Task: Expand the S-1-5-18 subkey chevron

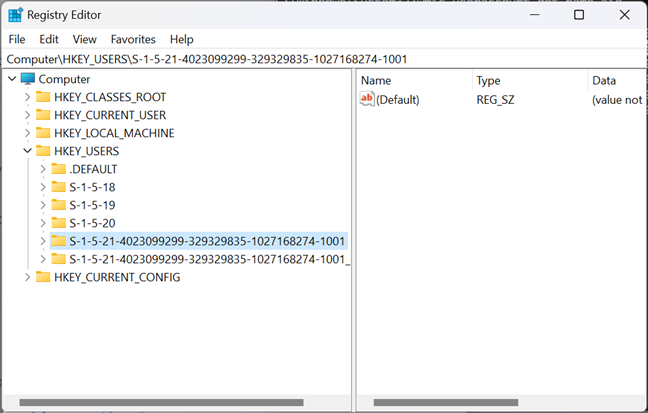Action: (43, 187)
